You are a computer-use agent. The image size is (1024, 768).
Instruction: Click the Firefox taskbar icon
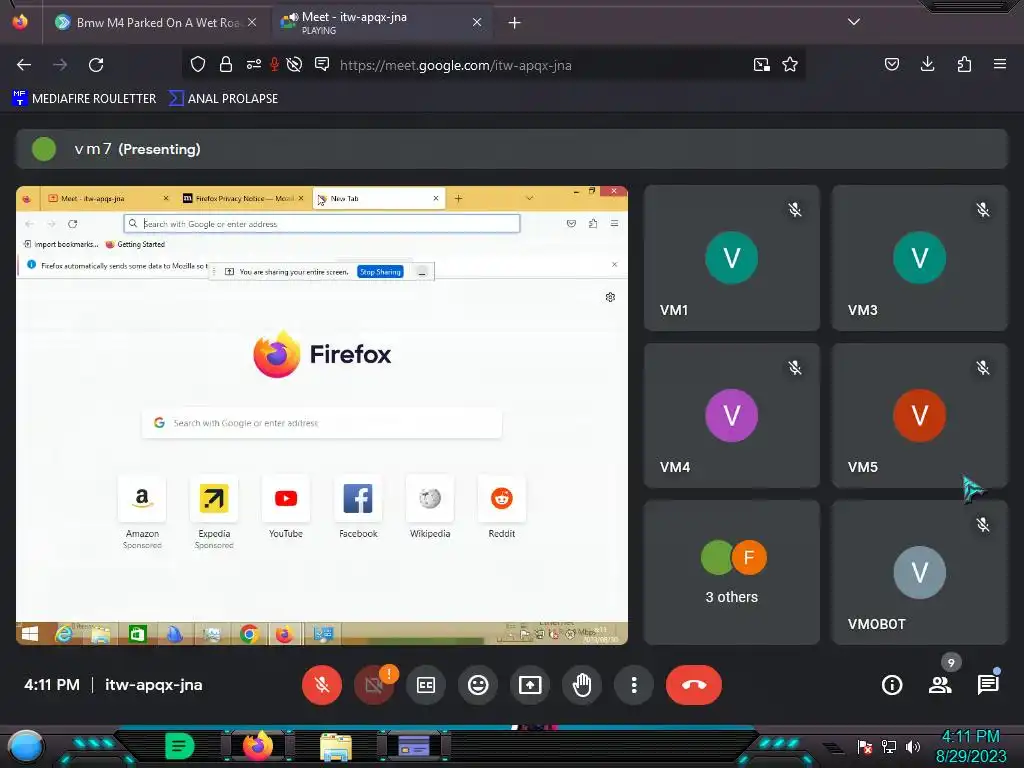click(x=258, y=746)
